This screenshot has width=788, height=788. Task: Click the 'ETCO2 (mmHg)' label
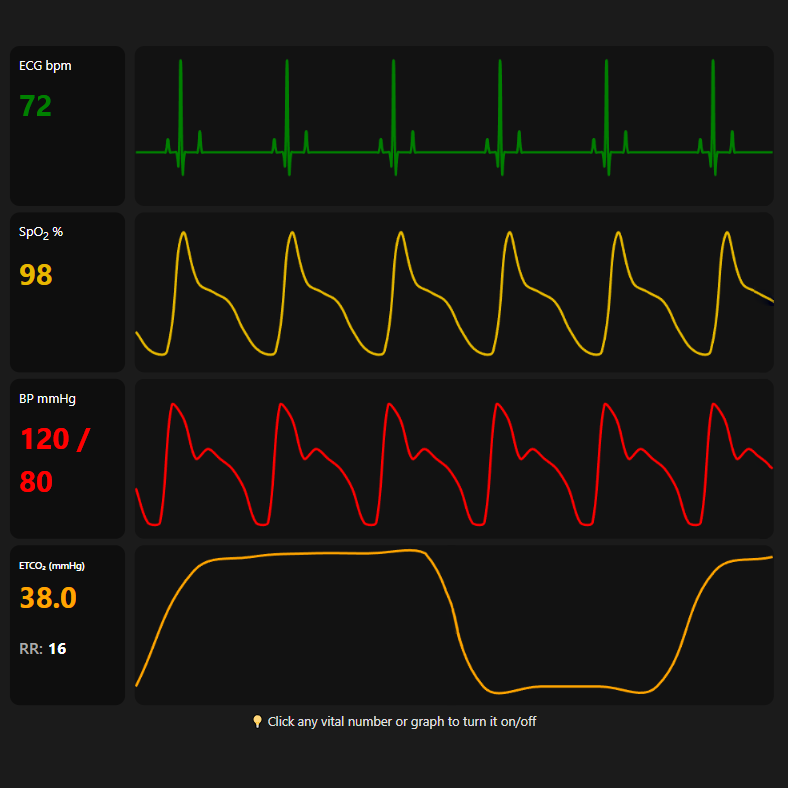[x=52, y=566]
